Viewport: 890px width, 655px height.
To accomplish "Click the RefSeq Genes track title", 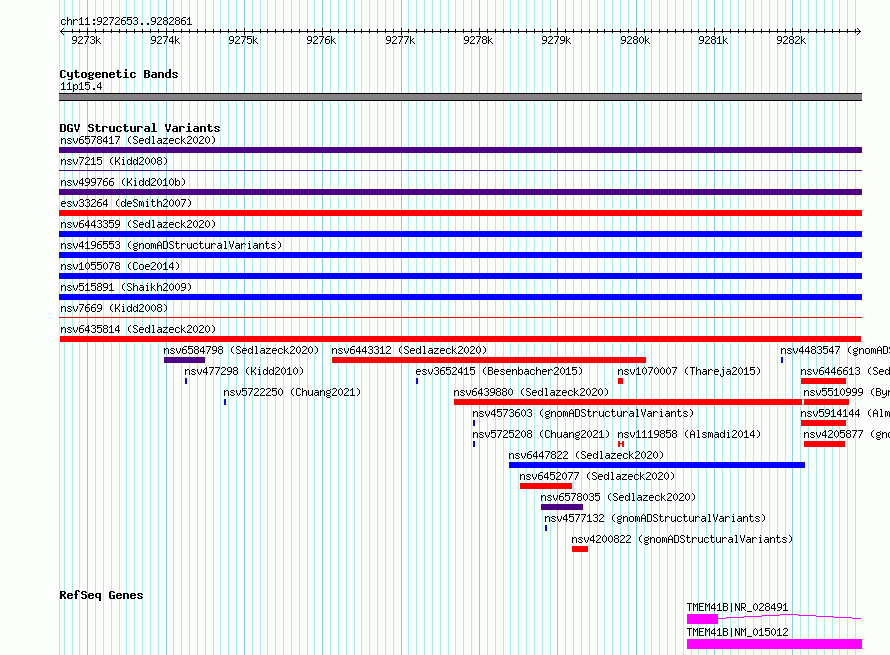I will tap(101, 595).
